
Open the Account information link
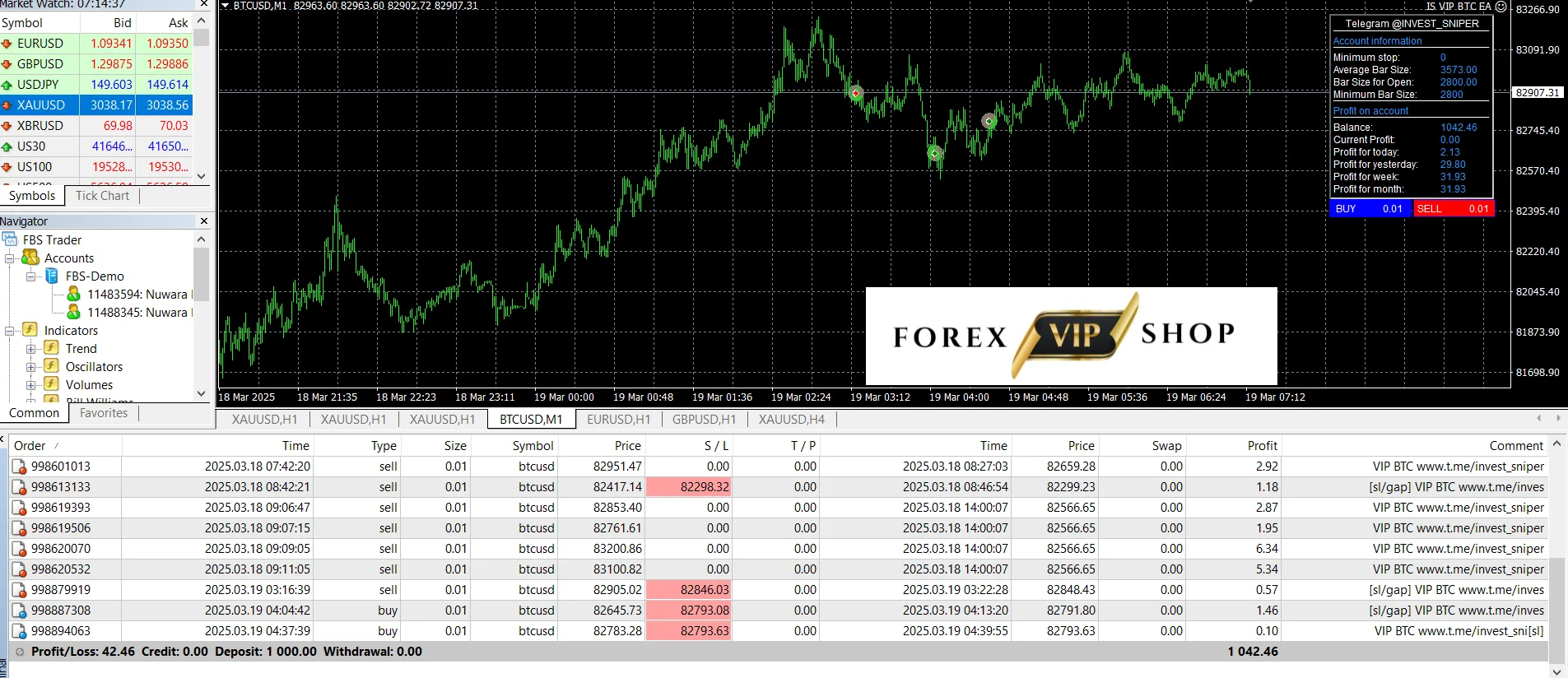click(1377, 41)
